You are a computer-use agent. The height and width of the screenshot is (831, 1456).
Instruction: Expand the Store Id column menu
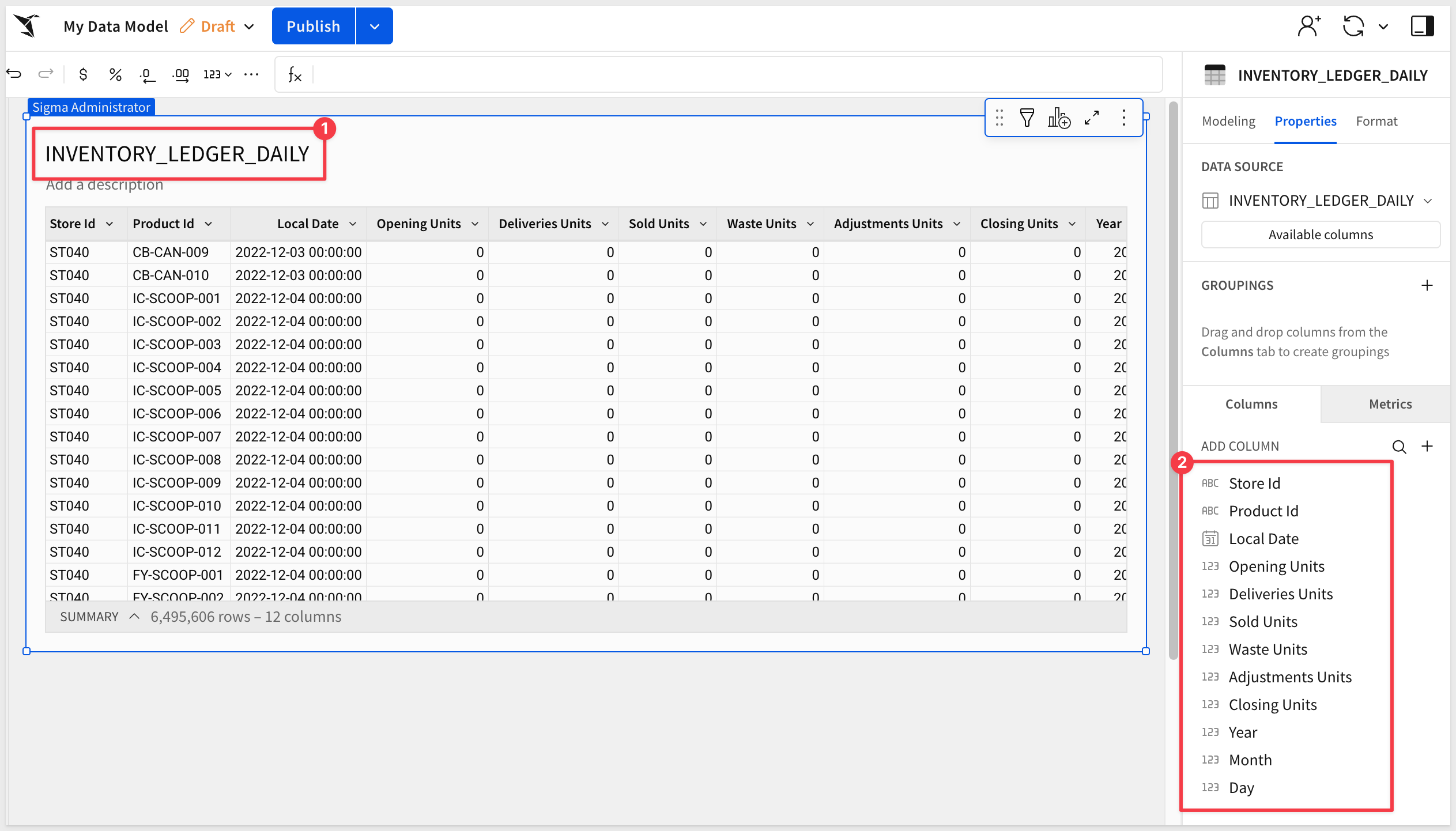click(110, 224)
